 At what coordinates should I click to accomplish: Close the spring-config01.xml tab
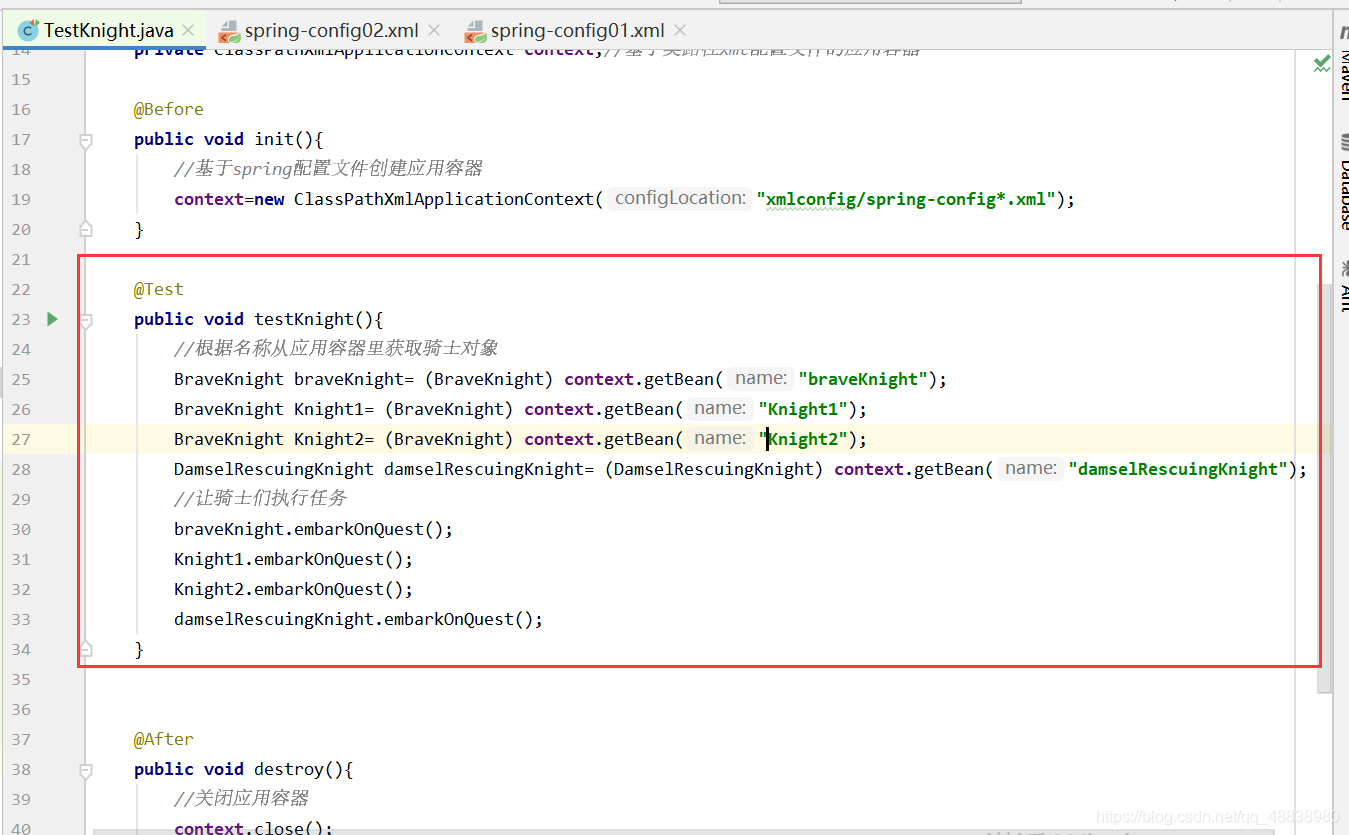click(x=681, y=31)
